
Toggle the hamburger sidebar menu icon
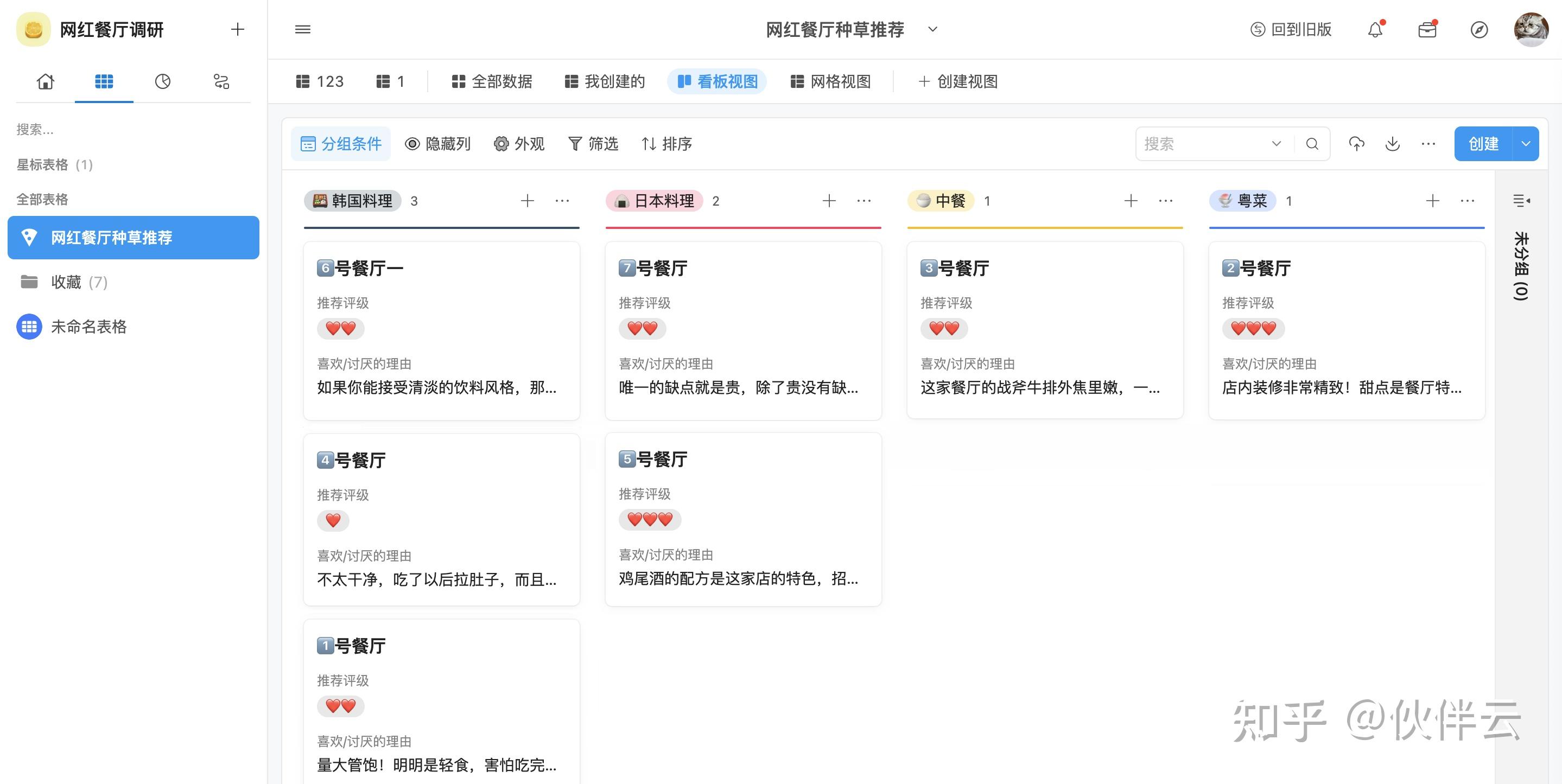click(x=303, y=29)
